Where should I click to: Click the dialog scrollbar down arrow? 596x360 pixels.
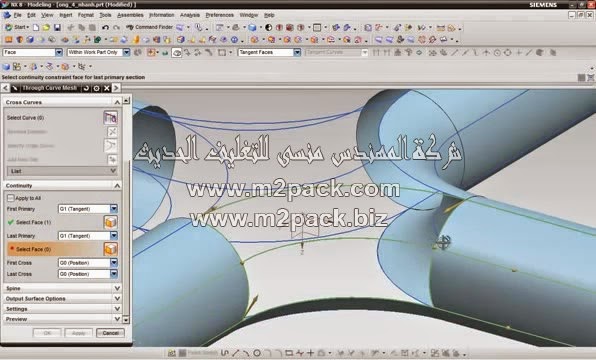click(x=126, y=320)
